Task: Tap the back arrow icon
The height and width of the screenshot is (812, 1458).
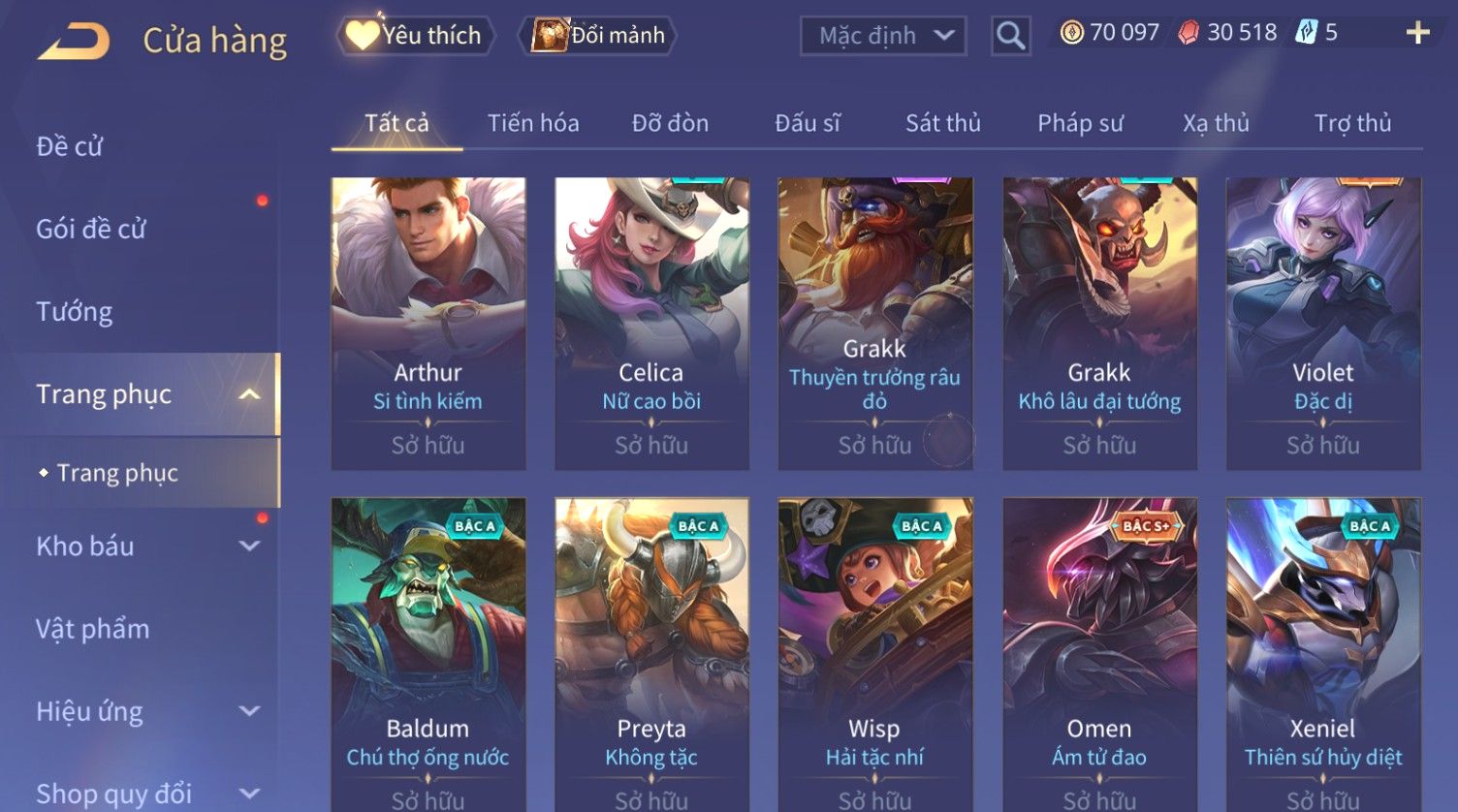Action: coord(74,41)
